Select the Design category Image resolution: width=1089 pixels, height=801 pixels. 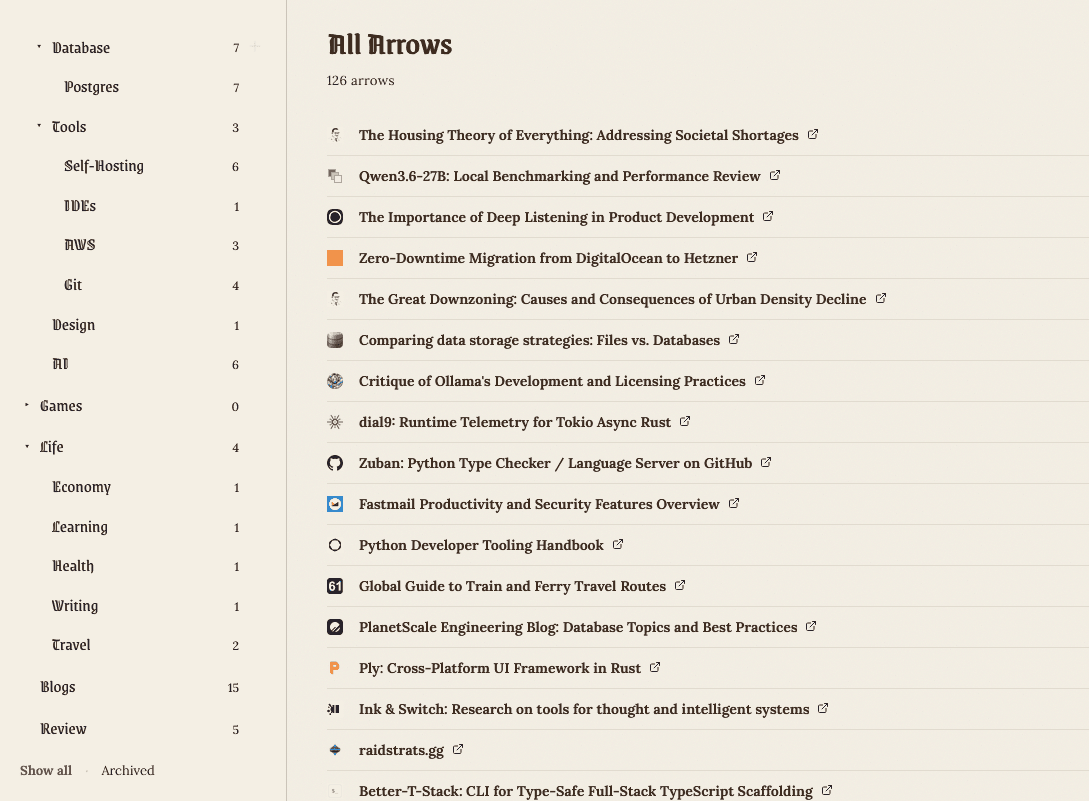click(74, 325)
